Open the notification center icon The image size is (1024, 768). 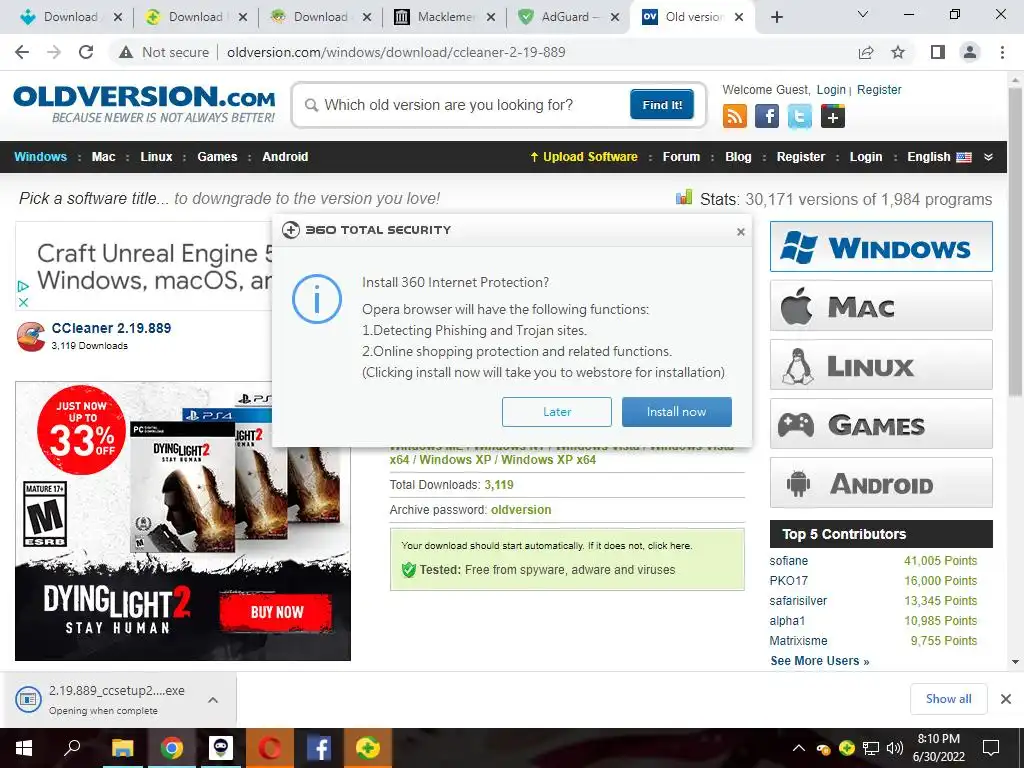click(991, 748)
